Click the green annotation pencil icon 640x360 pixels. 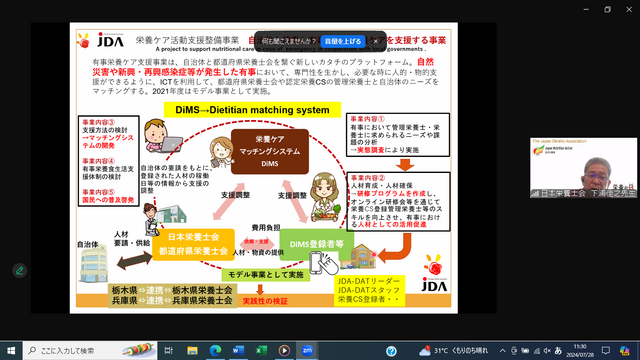coord(19,270)
